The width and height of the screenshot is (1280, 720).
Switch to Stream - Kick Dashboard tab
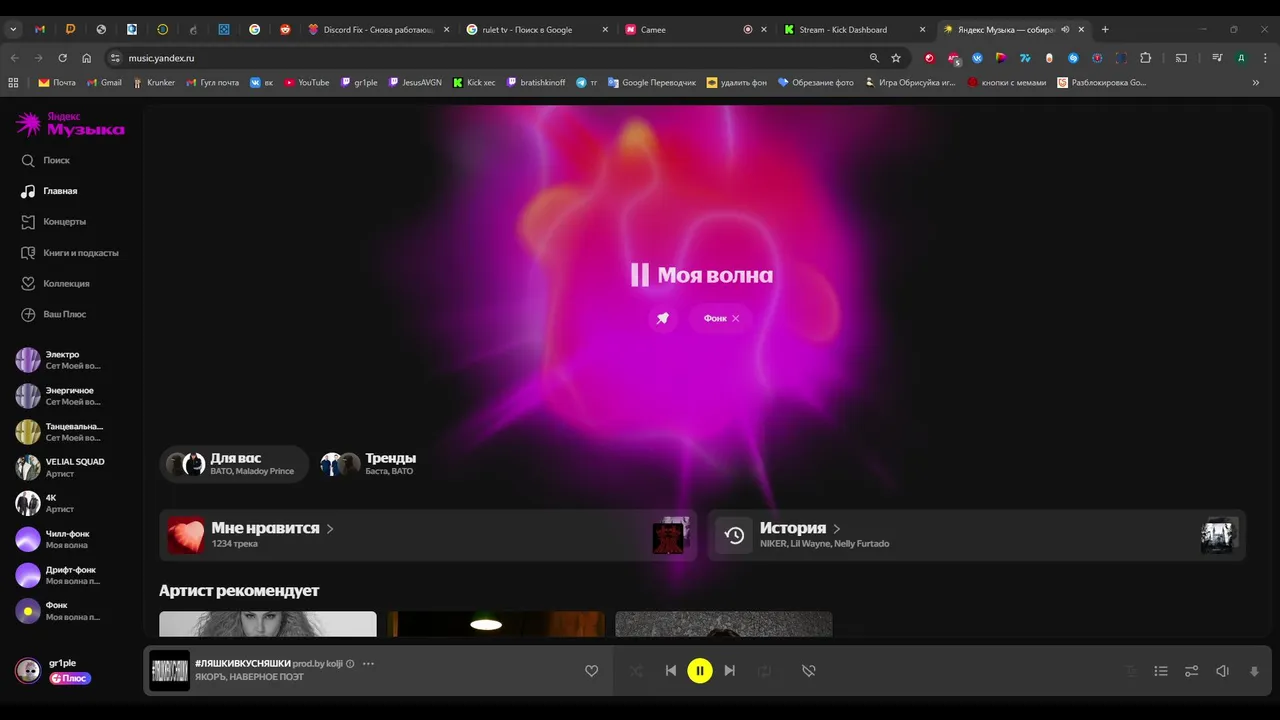pyautogui.click(x=853, y=30)
